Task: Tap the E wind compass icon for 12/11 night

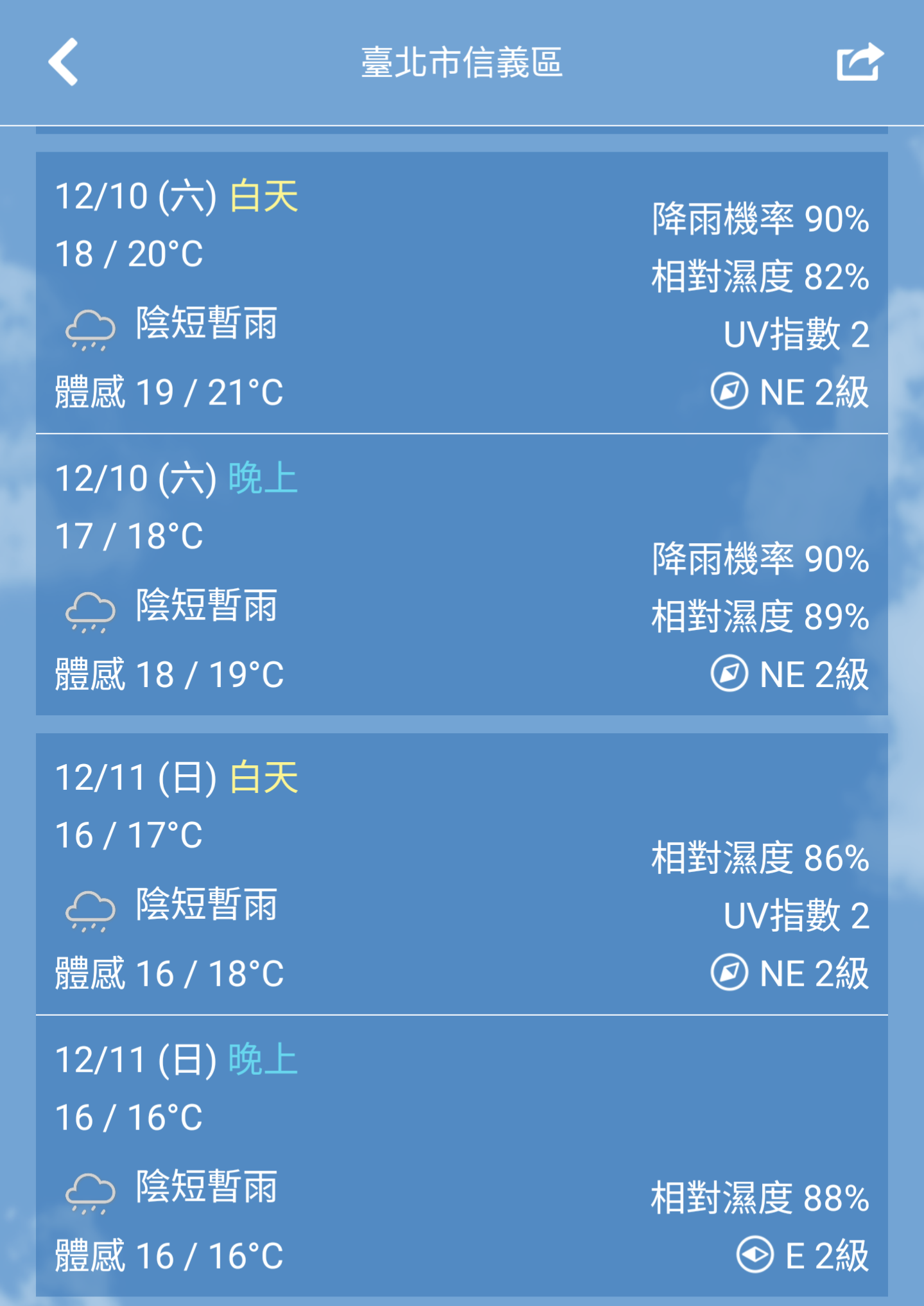Action: tap(754, 1255)
